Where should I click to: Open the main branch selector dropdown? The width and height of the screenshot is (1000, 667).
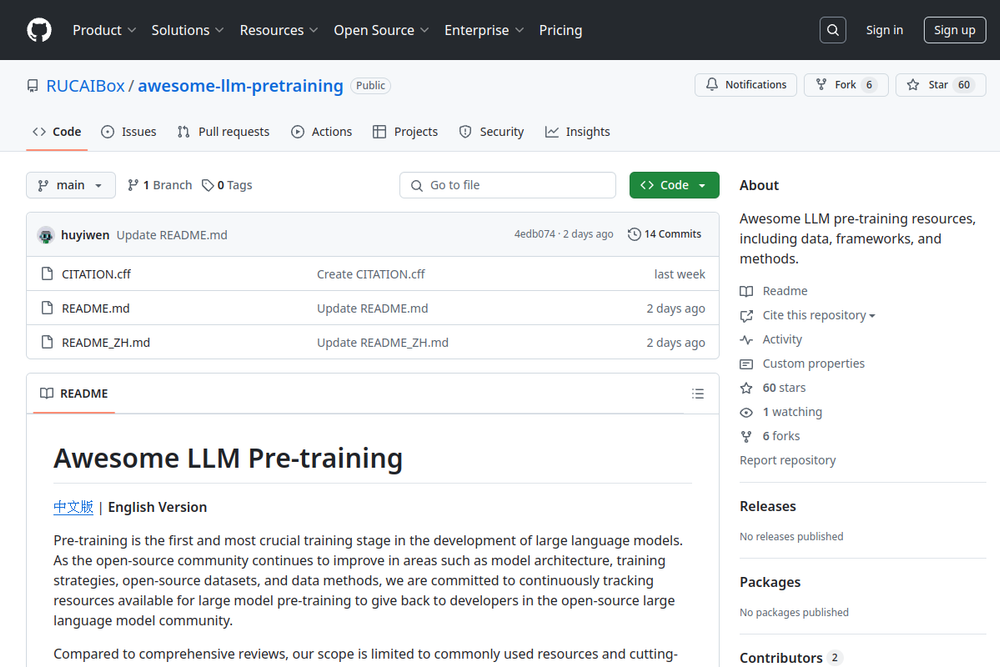pos(71,185)
